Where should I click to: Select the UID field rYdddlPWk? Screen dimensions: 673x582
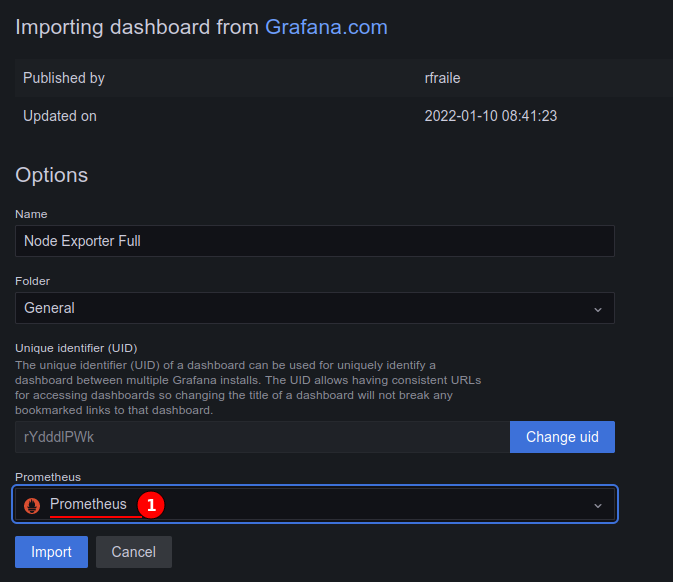(x=262, y=437)
